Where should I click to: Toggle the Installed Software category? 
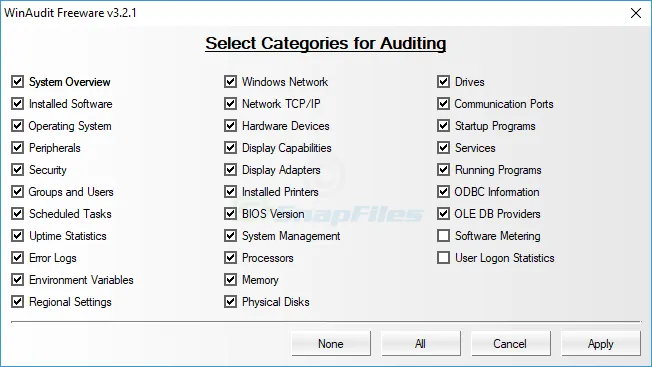(x=17, y=103)
